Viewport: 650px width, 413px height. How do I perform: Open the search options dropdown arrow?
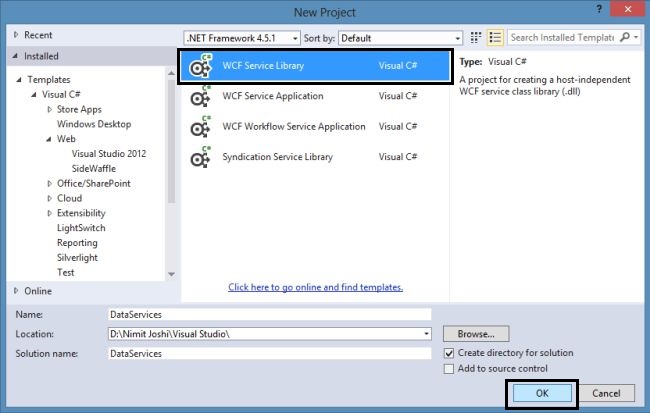coord(636,37)
